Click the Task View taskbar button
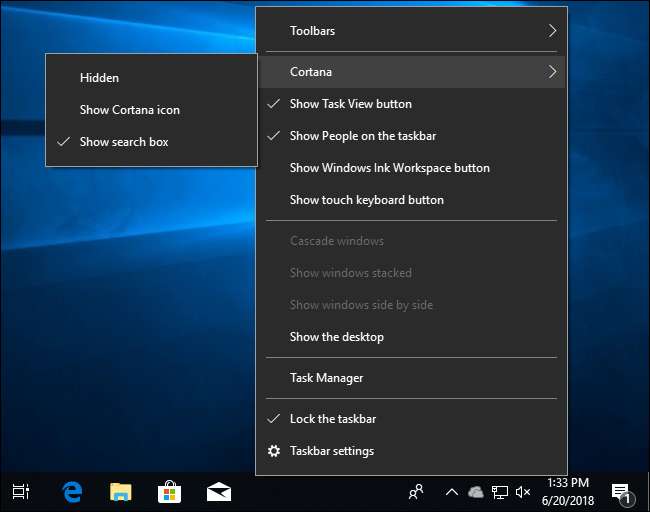 pyautogui.click(x=20, y=491)
